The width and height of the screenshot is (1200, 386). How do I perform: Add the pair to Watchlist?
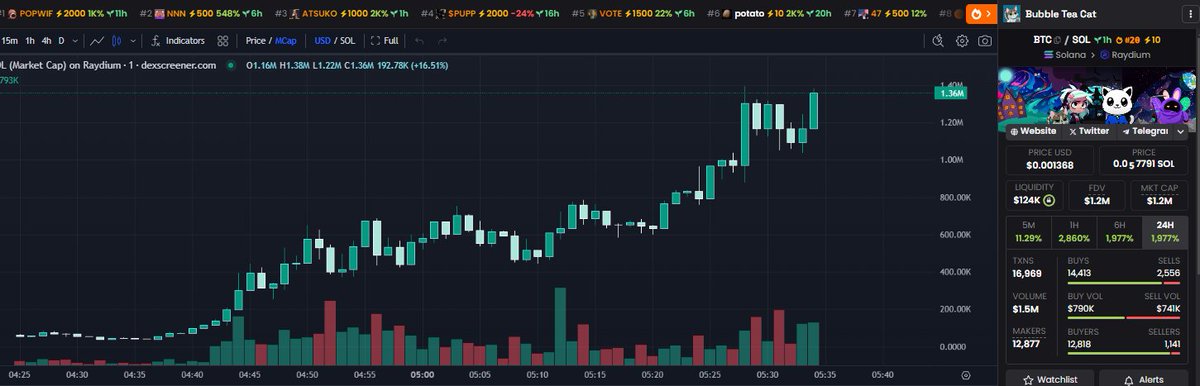1050,378
